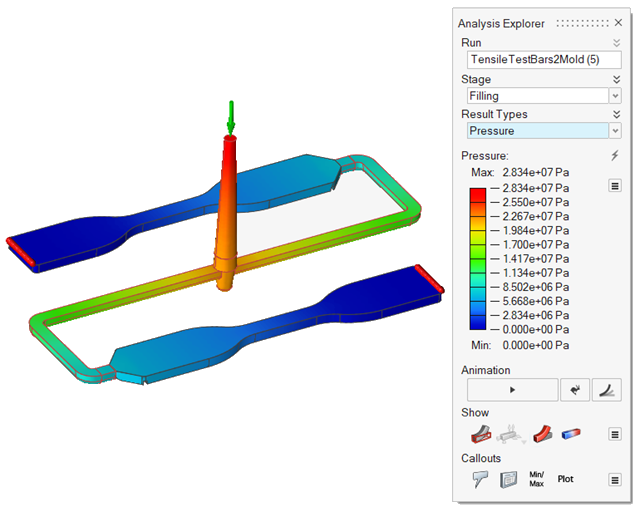Image resolution: width=640 pixels, height=512 pixels.
Task: Click the Pressure legend lightning bolt icon
Action: coord(615,156)
